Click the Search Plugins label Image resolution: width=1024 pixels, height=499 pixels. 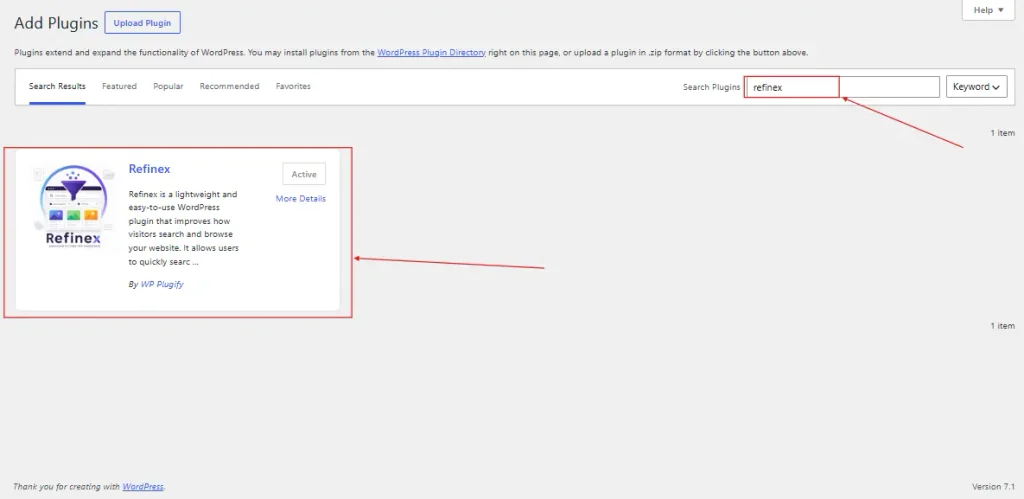pyautogui.click(x=712, y=87)
